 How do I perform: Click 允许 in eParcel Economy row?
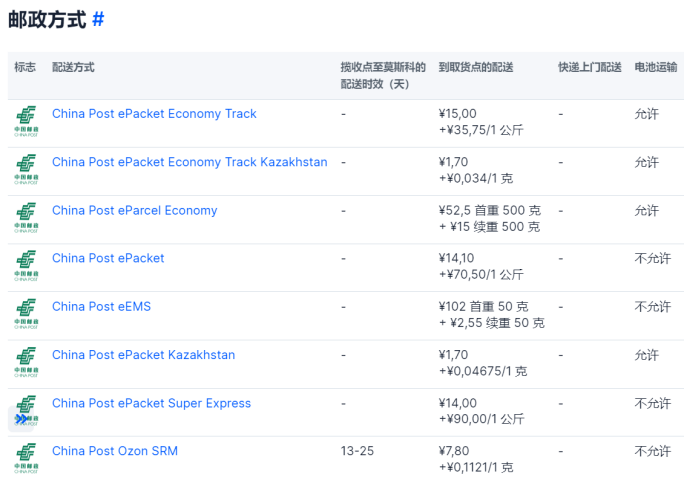click(x=646, y=211)
